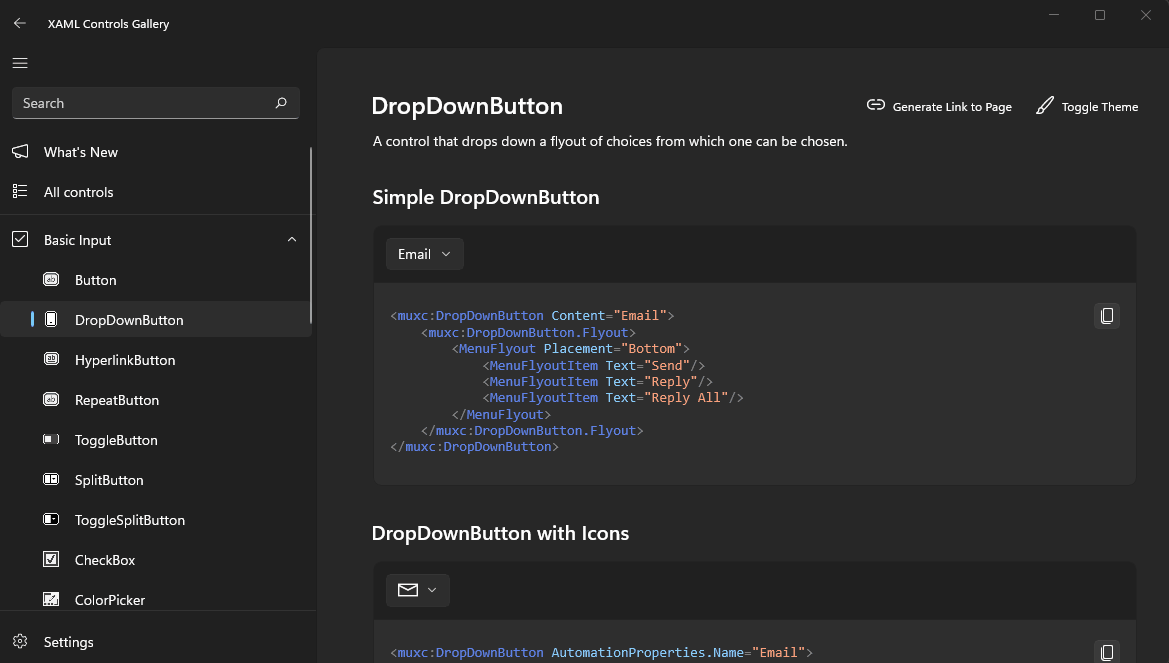Screen dimensions: 1169x663
Task: Select HyperlinkButton in the navigation list
Action: (x=125, y=360)
